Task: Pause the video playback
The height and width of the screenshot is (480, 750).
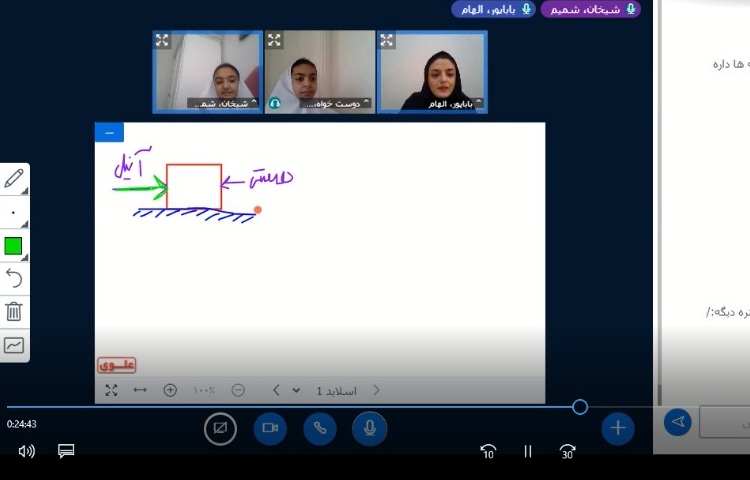Action: pos(528,451)
